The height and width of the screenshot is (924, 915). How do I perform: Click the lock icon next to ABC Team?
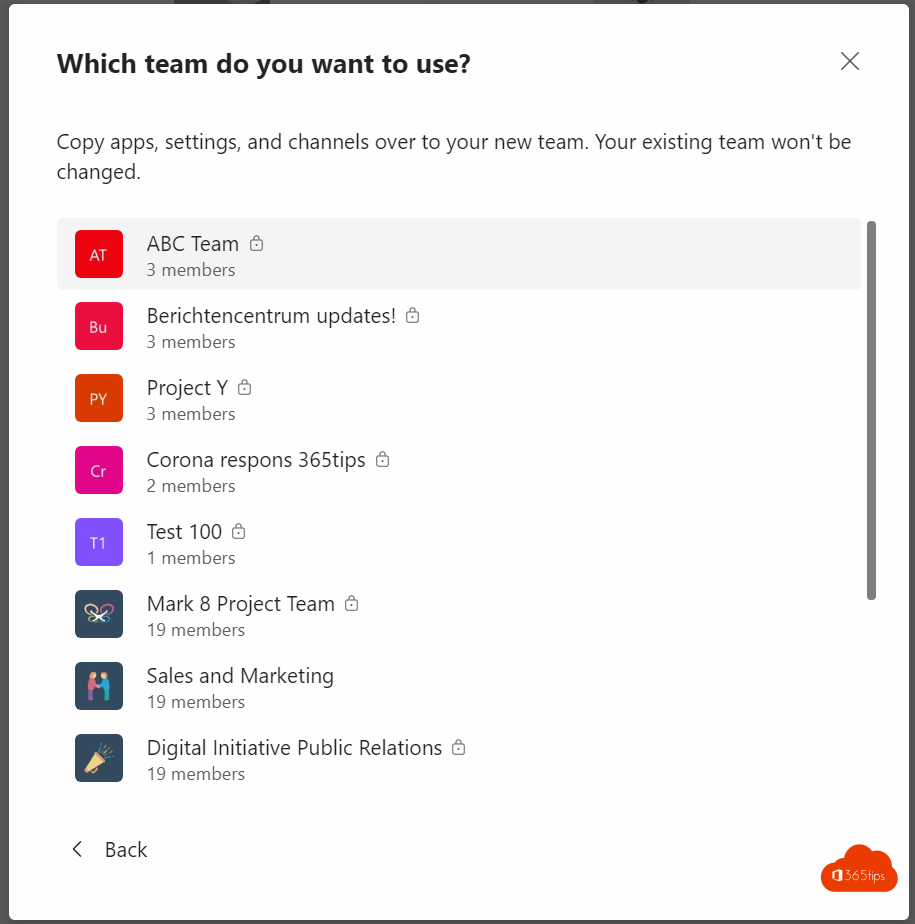point(256,243)
